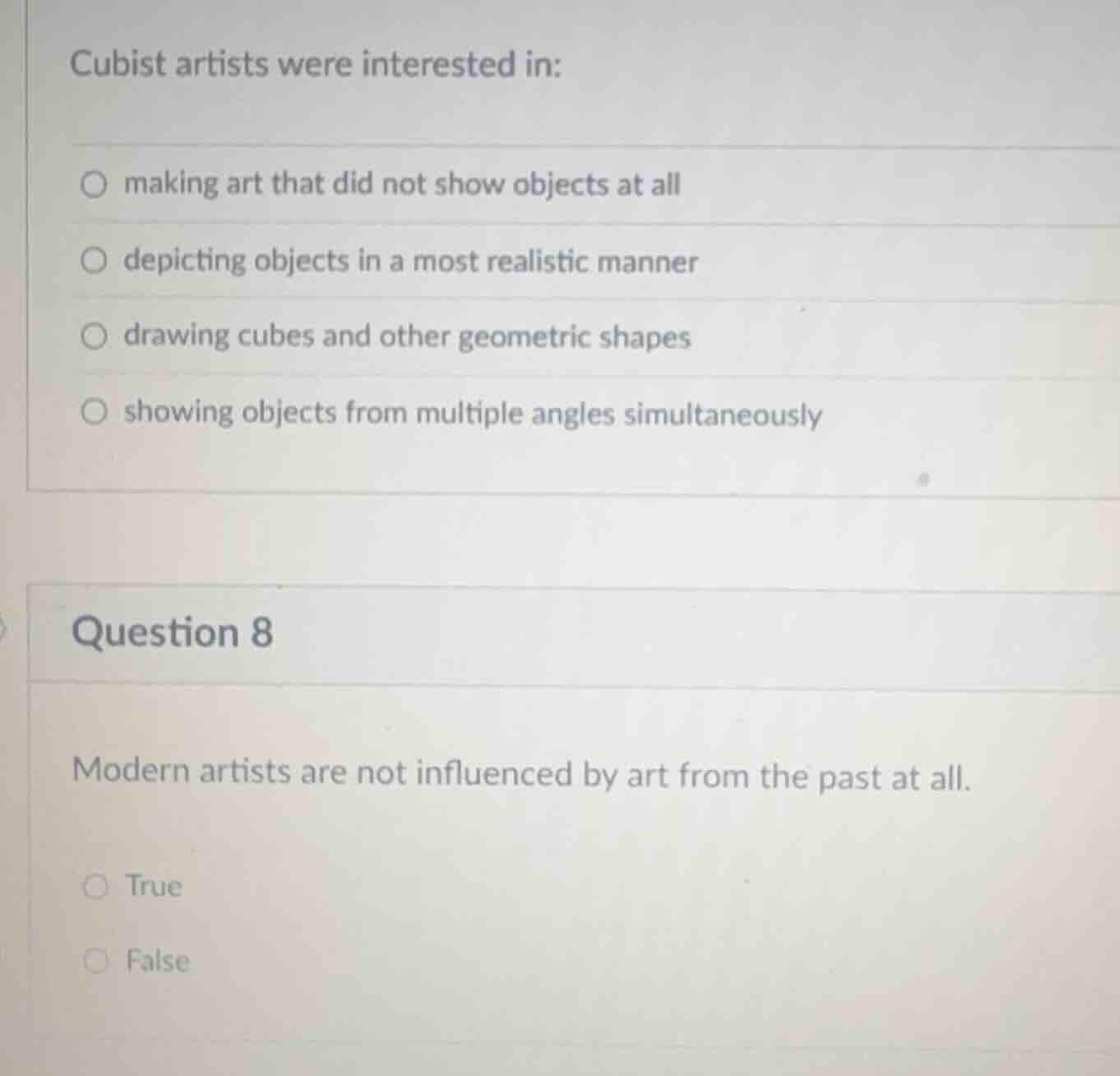Click the Cubist artists question prompt text

[316, 65]
